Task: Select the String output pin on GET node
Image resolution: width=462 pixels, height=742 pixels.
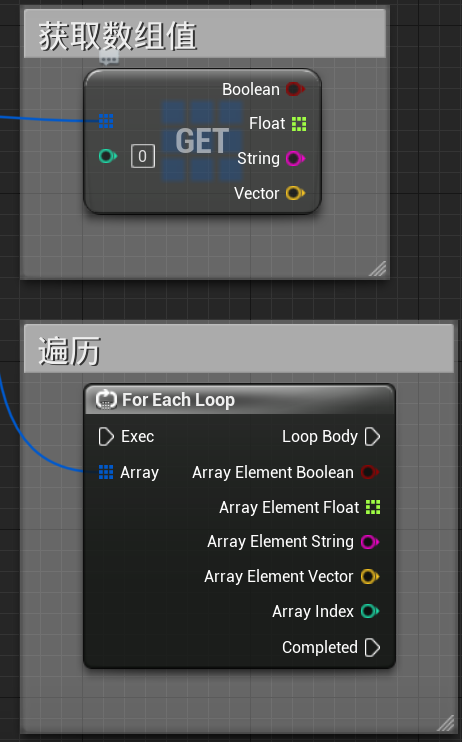Action: point(295,159)
